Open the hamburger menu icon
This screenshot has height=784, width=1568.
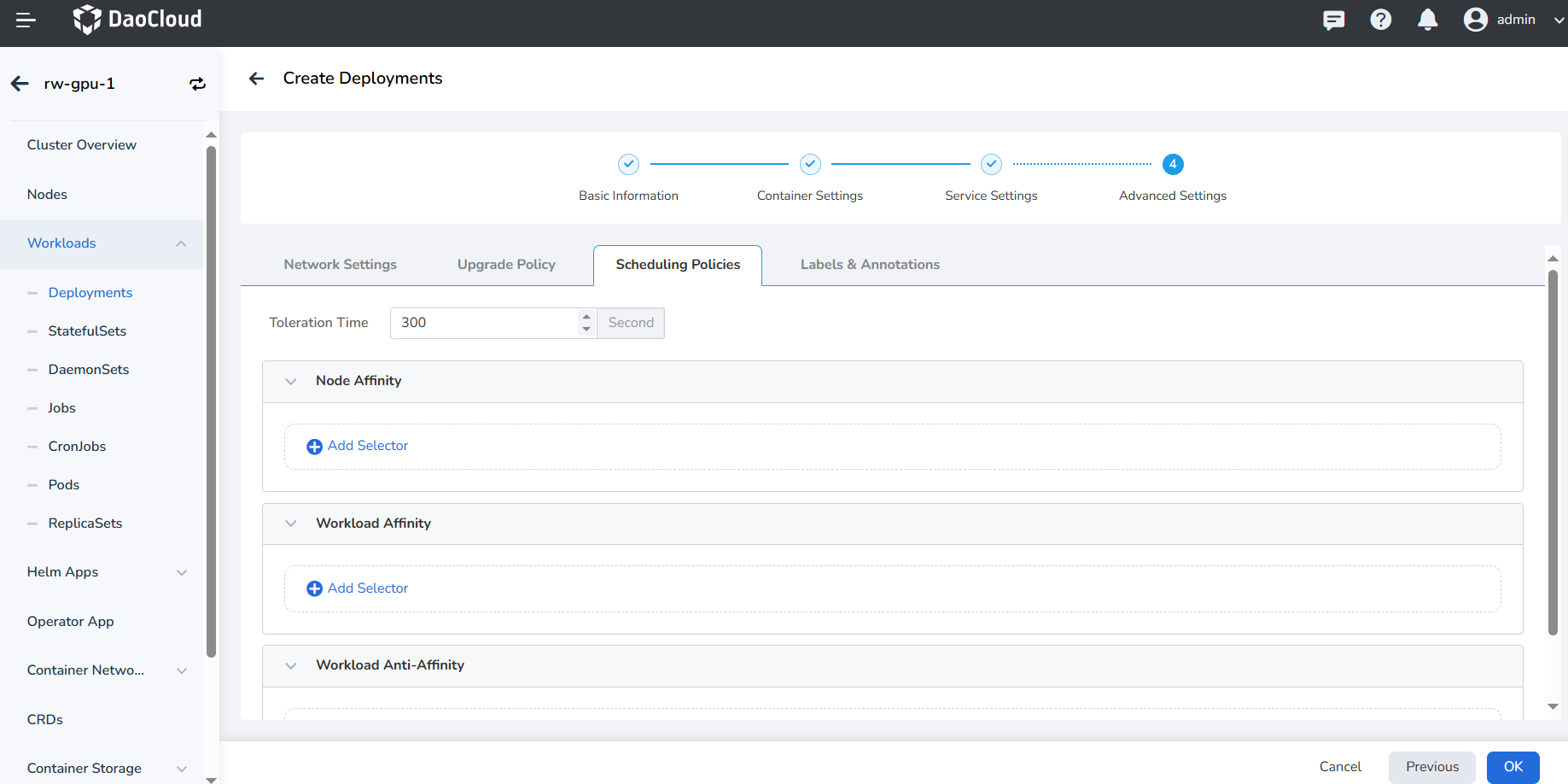[x=26, y=20]
